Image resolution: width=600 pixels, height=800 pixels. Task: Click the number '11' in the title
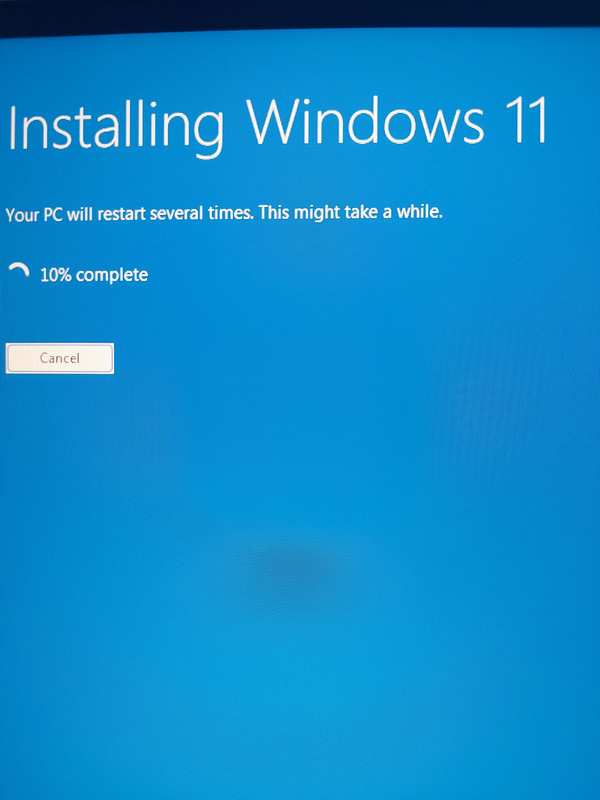pos(527,120)
